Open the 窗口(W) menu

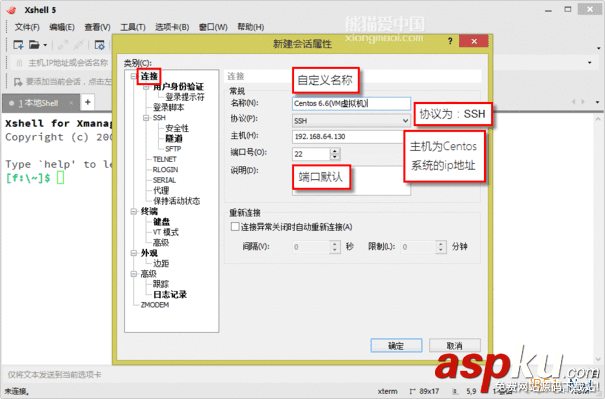pyautogui.click(x=213, y=27)
